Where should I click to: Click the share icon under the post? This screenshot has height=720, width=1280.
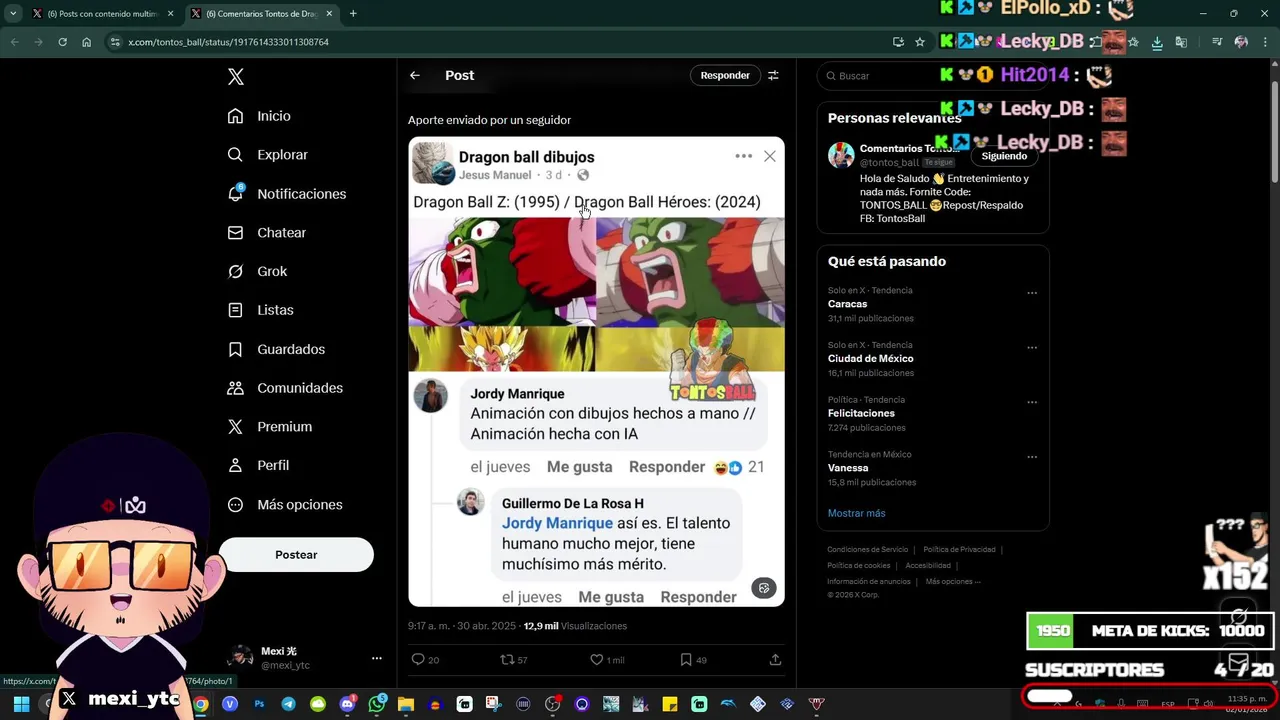click(x=775, y=660)
